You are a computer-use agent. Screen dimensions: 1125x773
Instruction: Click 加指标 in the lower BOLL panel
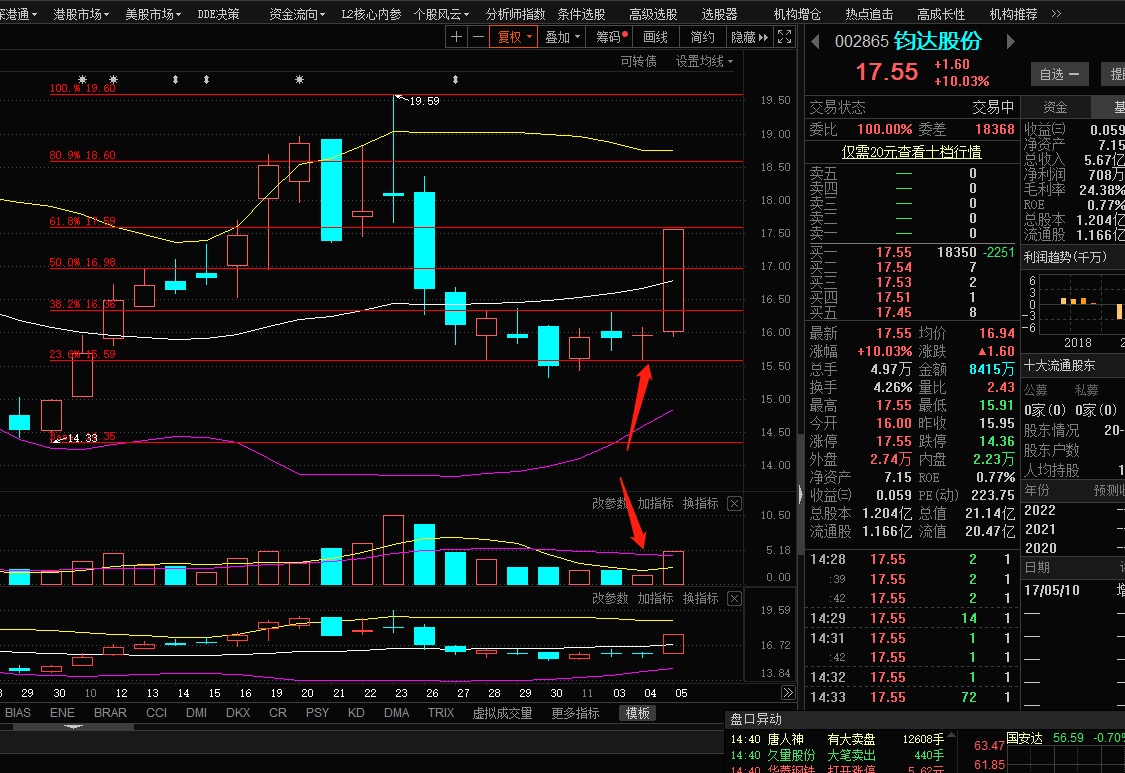655,598
